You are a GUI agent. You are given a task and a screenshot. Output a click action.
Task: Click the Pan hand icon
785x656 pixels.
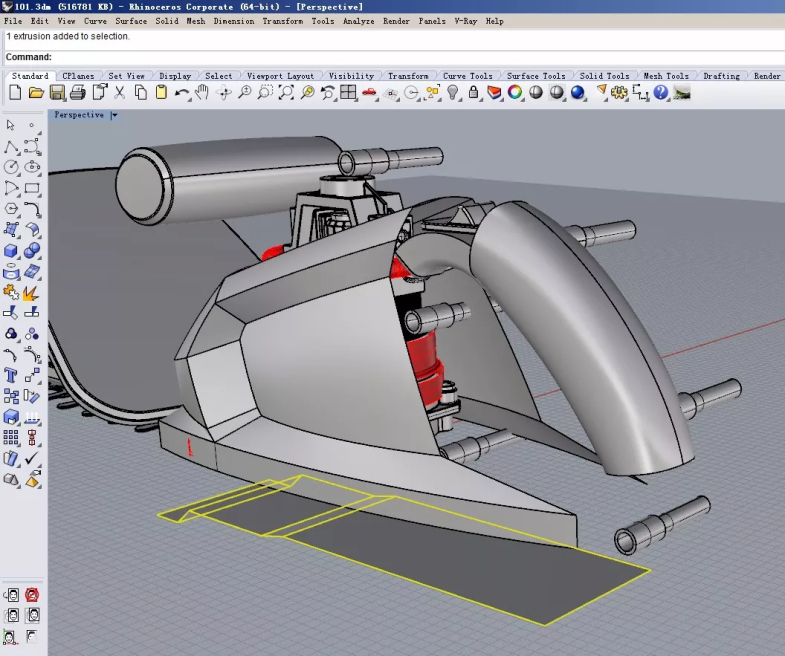tap(202, 93)
